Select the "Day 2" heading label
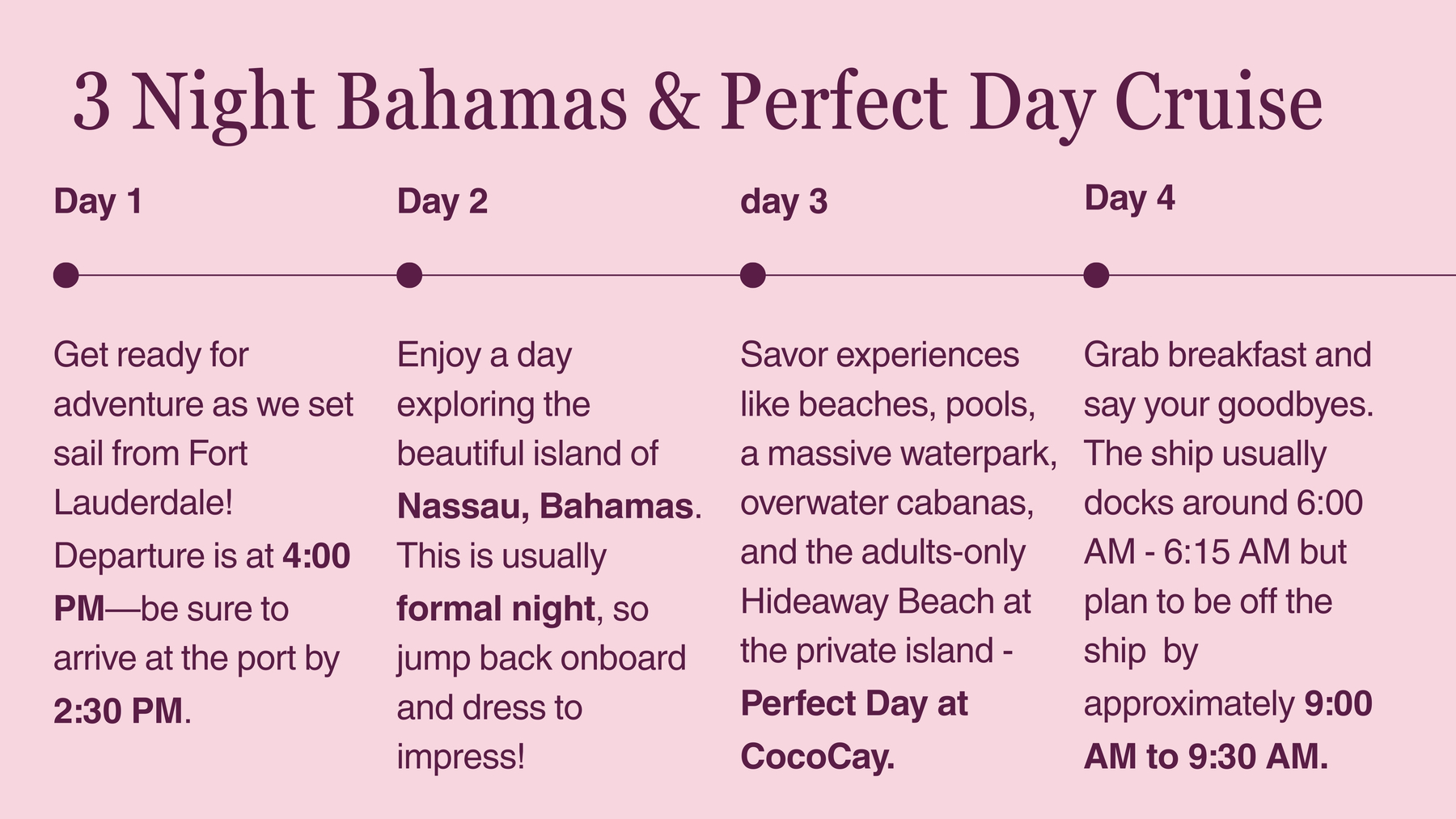Screen dimensions: 1456x819 (442, 201)
